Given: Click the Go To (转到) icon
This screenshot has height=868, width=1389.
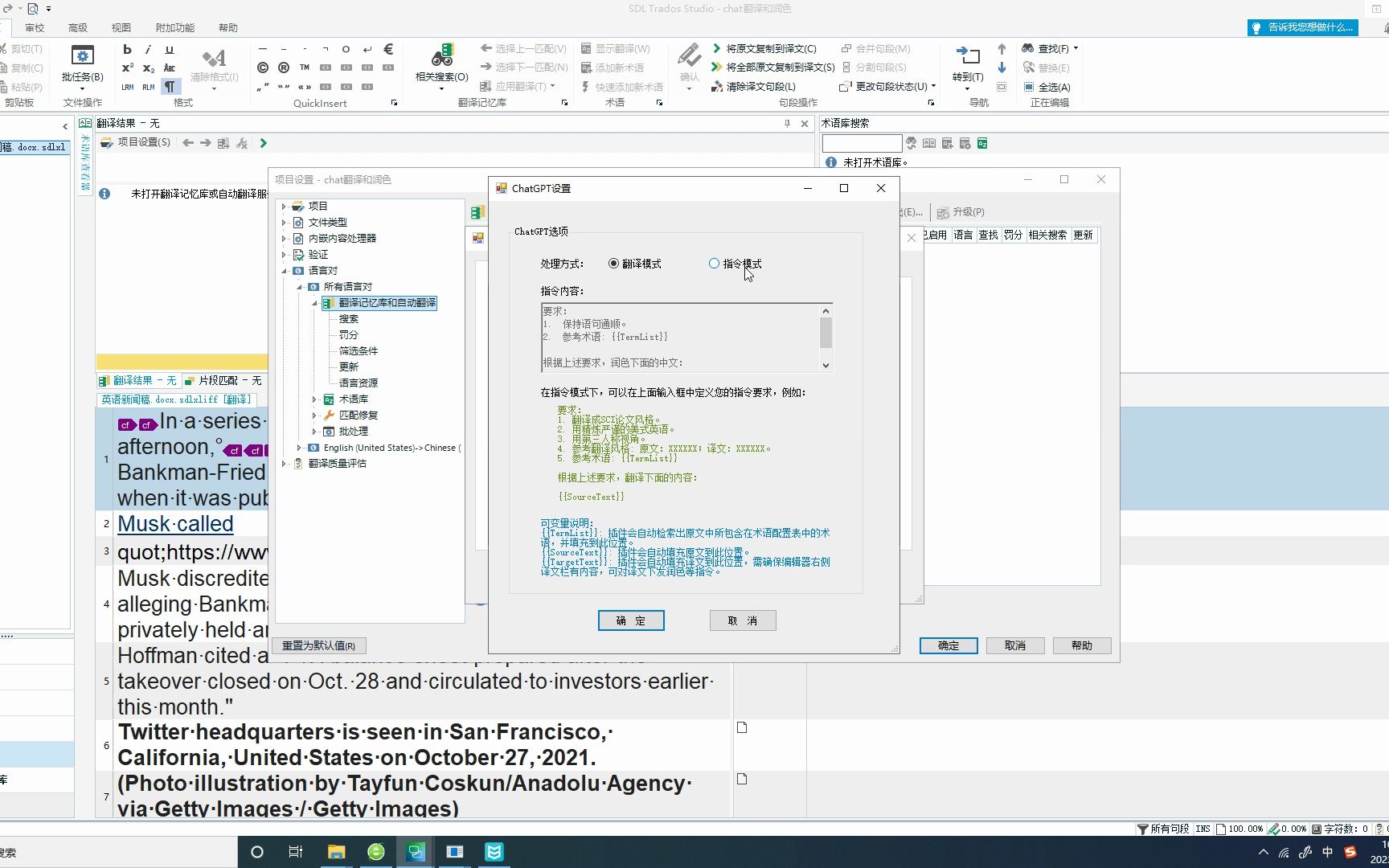Looking at the screenshot, I should point(968,55).
